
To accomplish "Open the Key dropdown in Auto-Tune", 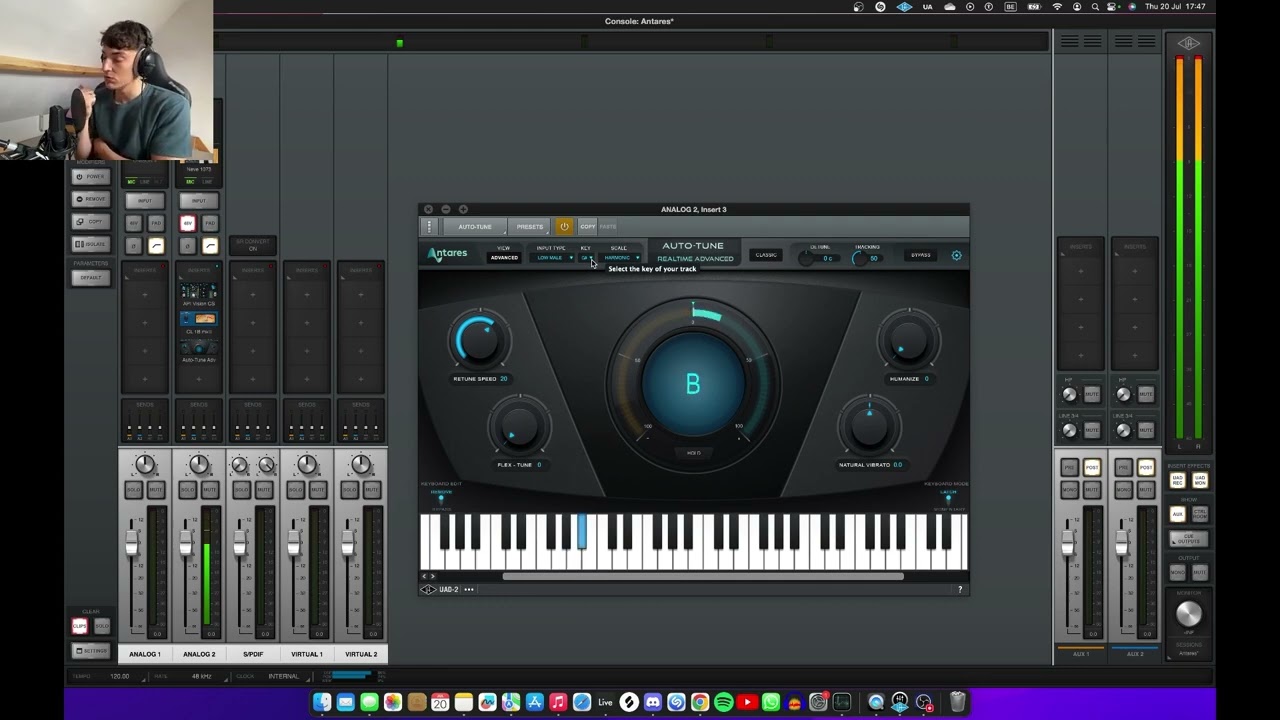I will click(587, 258).
